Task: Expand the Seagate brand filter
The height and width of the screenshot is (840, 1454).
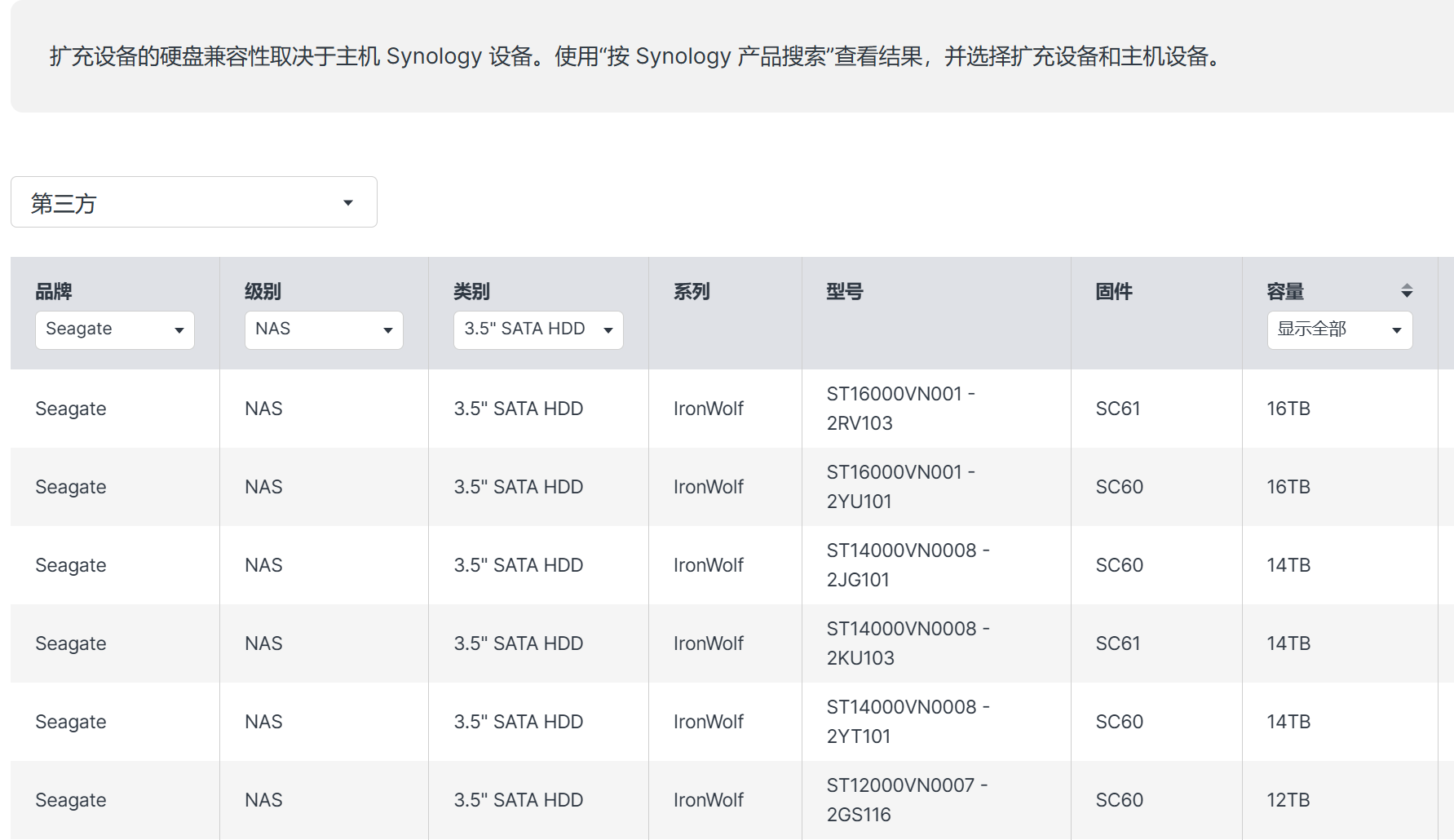Action: 114,329
